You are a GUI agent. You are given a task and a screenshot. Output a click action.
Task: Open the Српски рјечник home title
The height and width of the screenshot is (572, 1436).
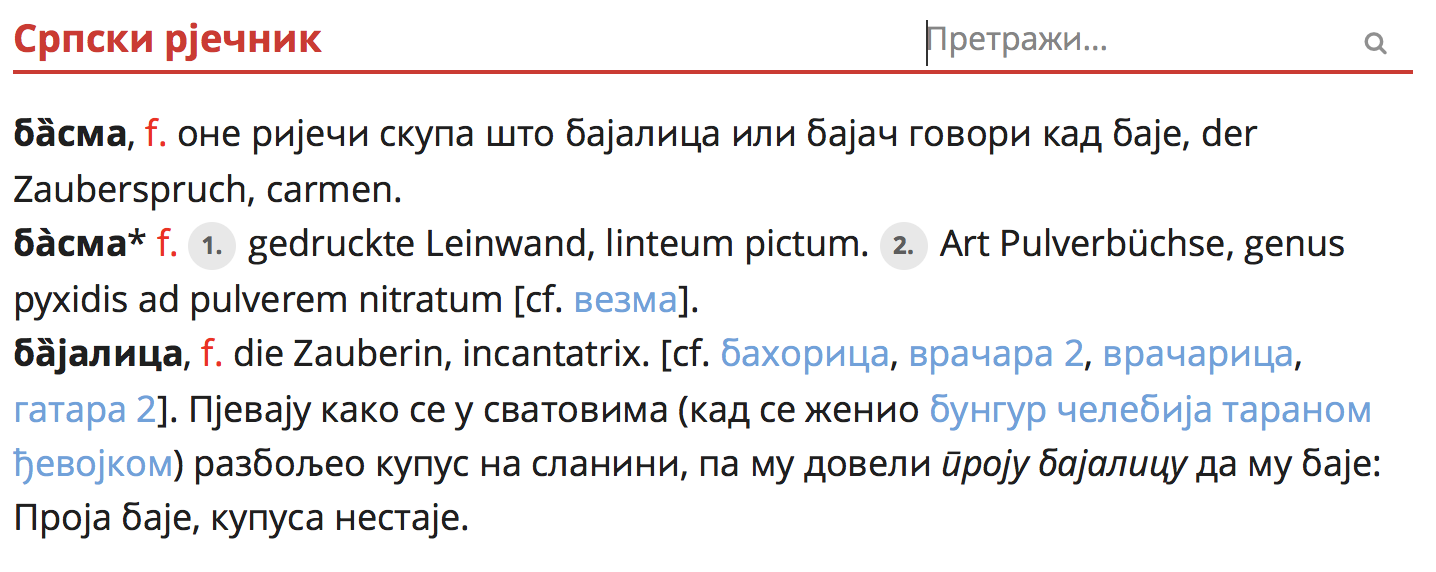[x=167, y=40]
